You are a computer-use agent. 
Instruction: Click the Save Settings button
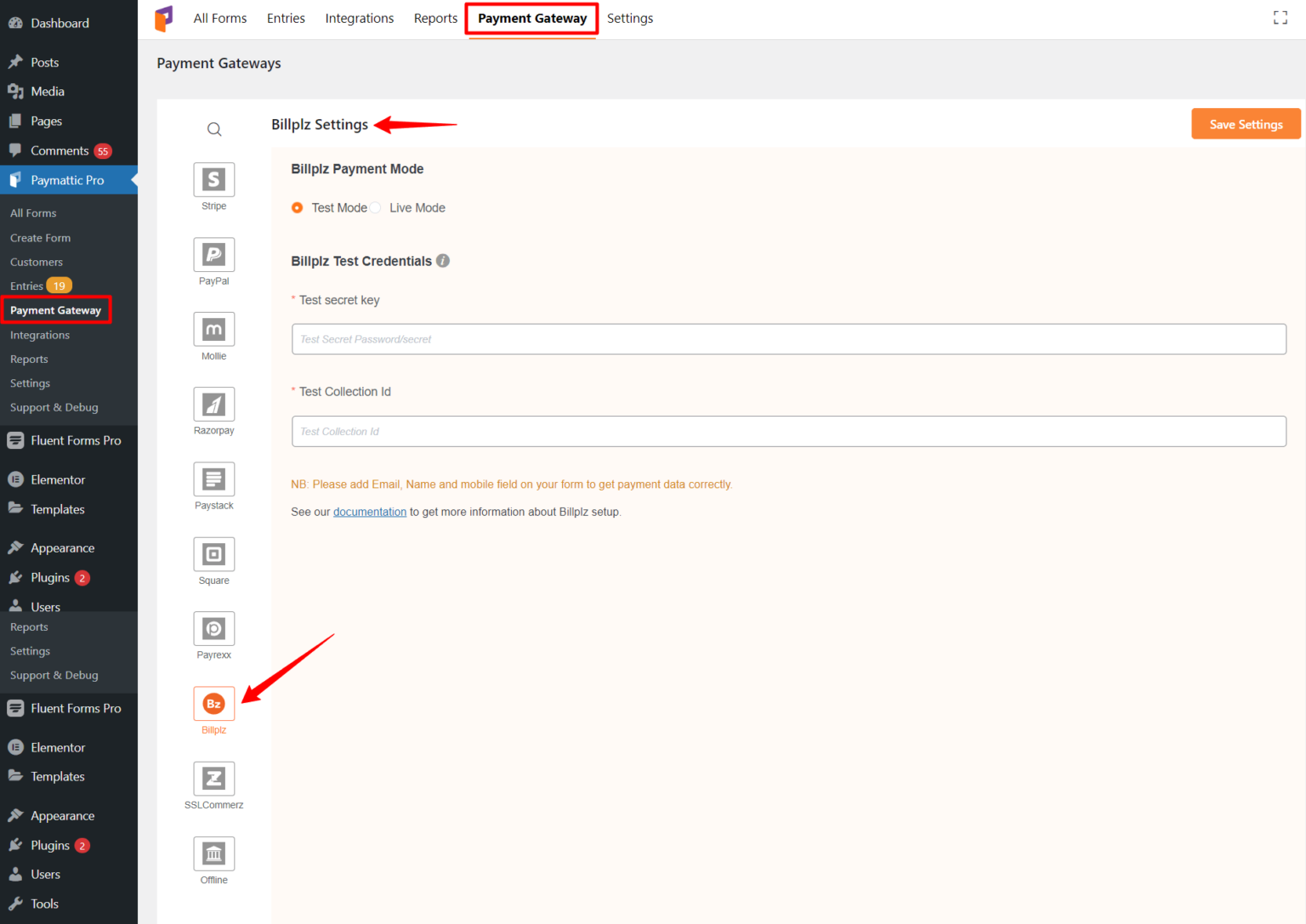point(1245,123)
